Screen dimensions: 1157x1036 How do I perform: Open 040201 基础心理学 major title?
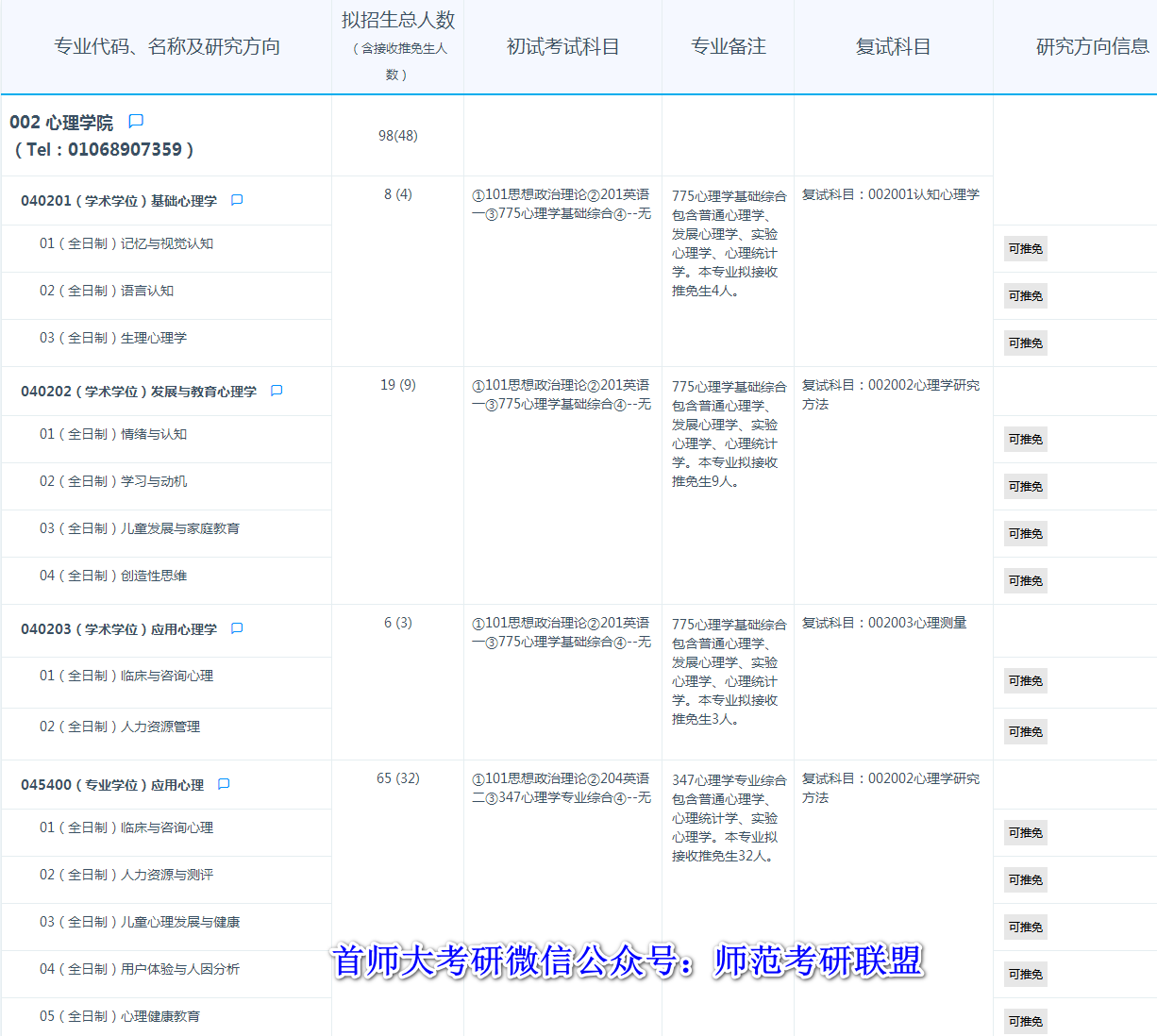[x=119, y=201]
